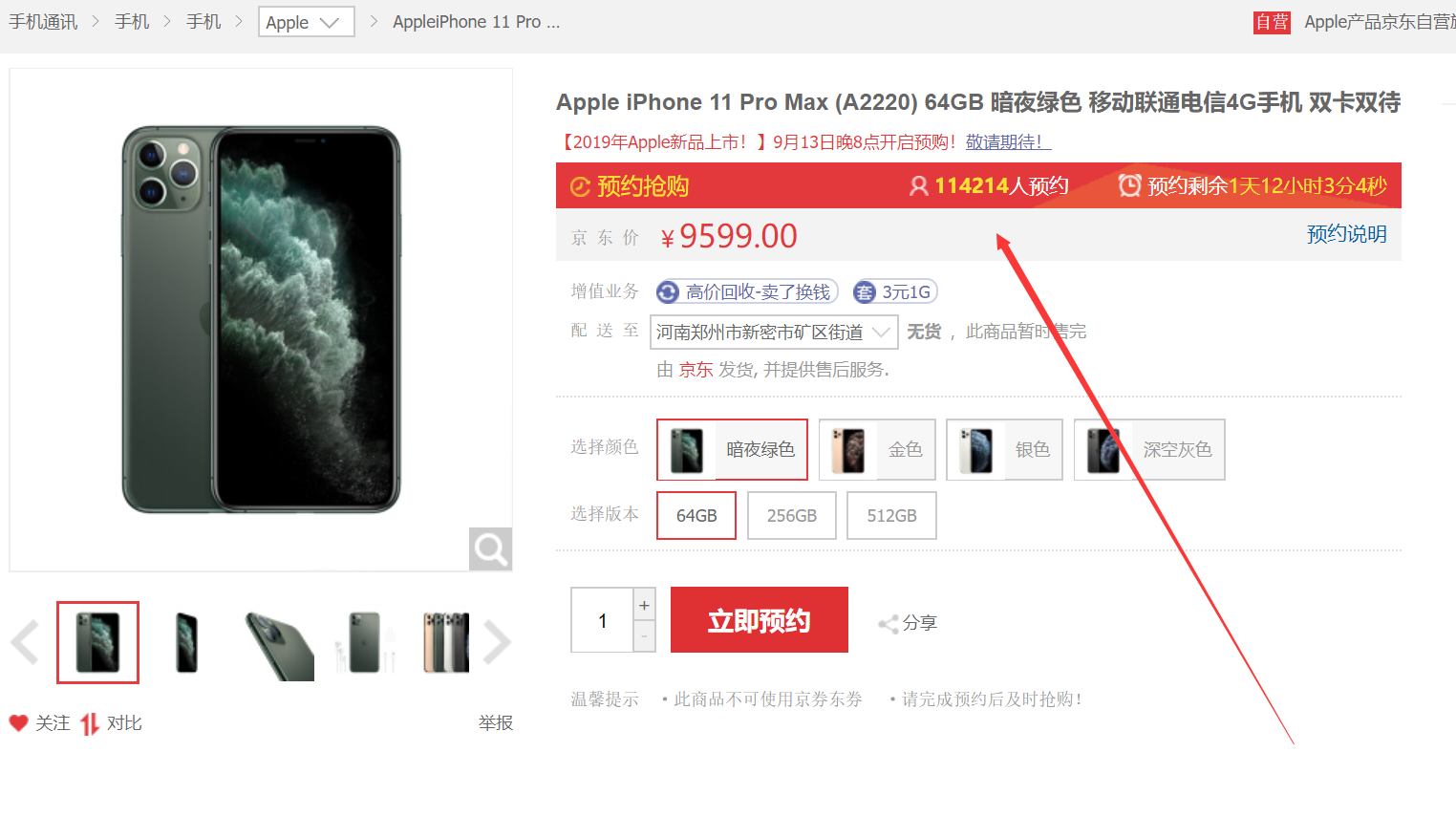Open AppleiPhone 11 Pro breadcrumb item
Viewport: 1456px width, 817px height.
point(477,22)
